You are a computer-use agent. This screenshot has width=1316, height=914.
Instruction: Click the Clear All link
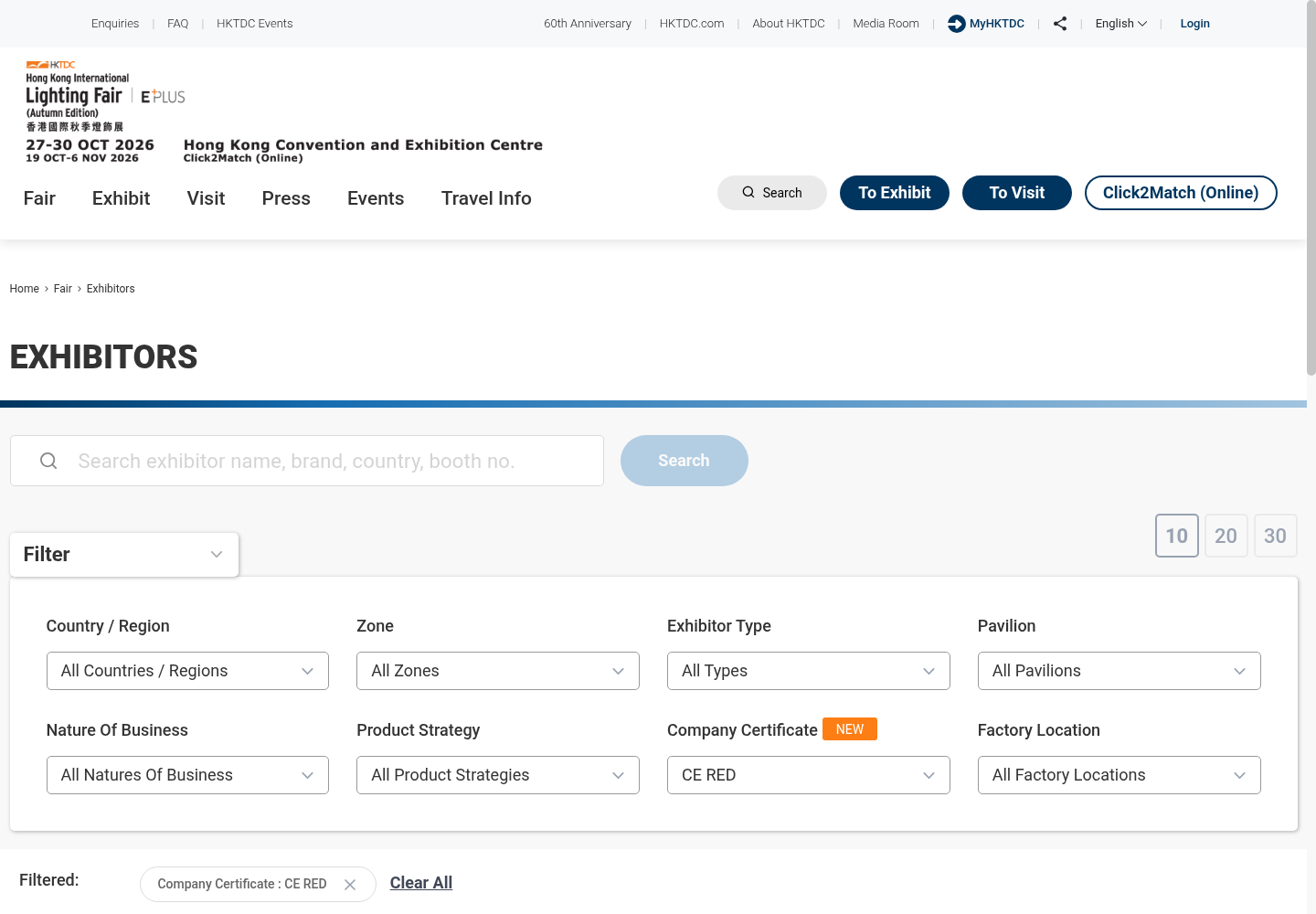(x=421, y=883)
